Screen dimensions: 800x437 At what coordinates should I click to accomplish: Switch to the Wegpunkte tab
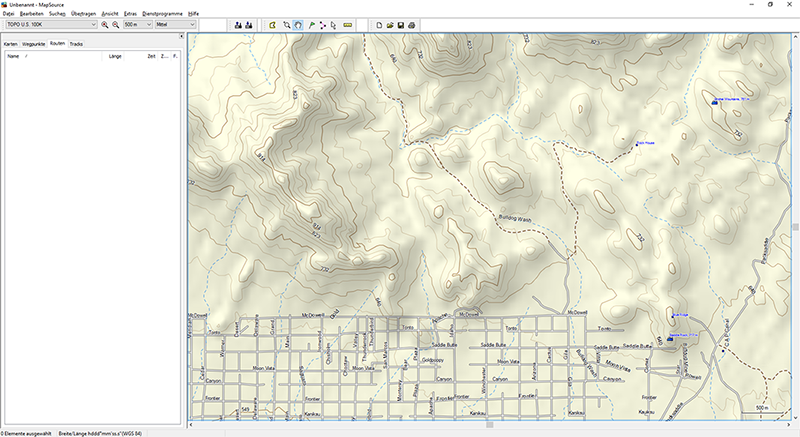pos(34,44)
